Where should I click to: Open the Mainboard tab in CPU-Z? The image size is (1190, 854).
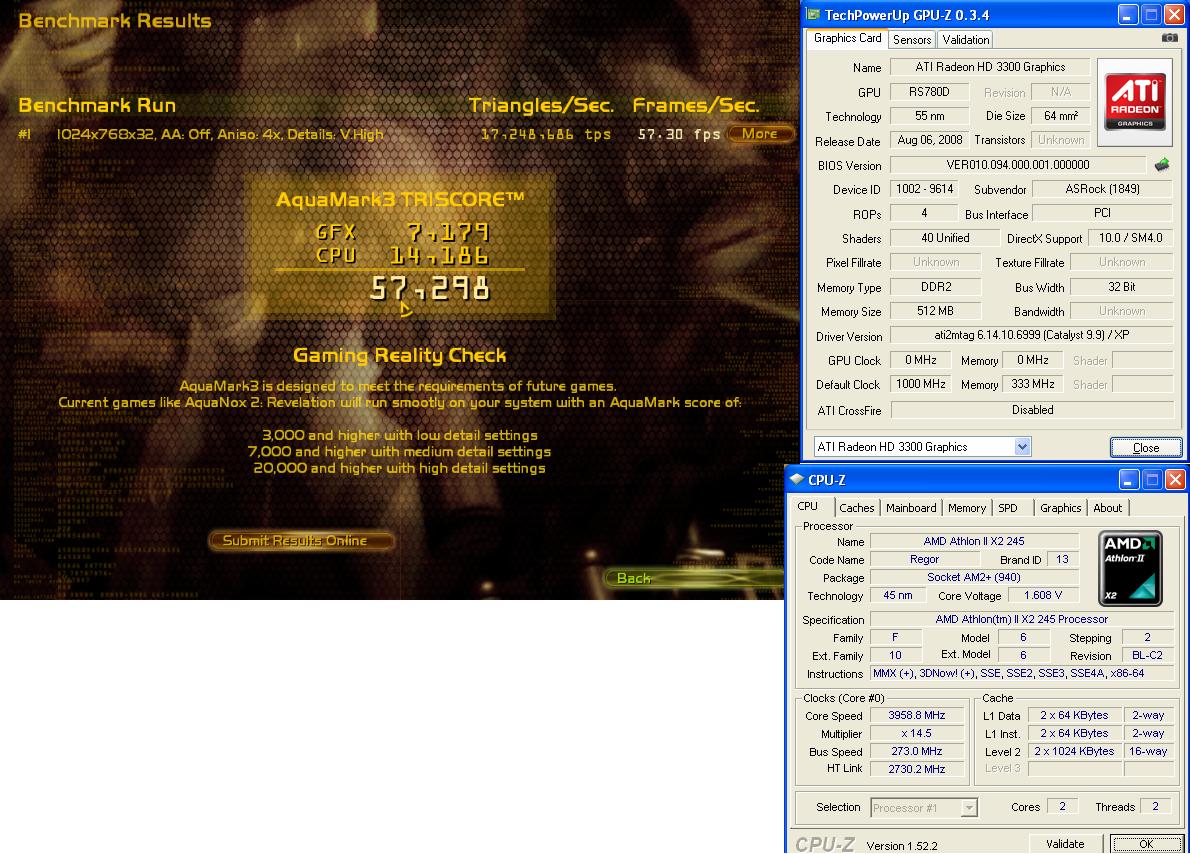coord(911,508)
